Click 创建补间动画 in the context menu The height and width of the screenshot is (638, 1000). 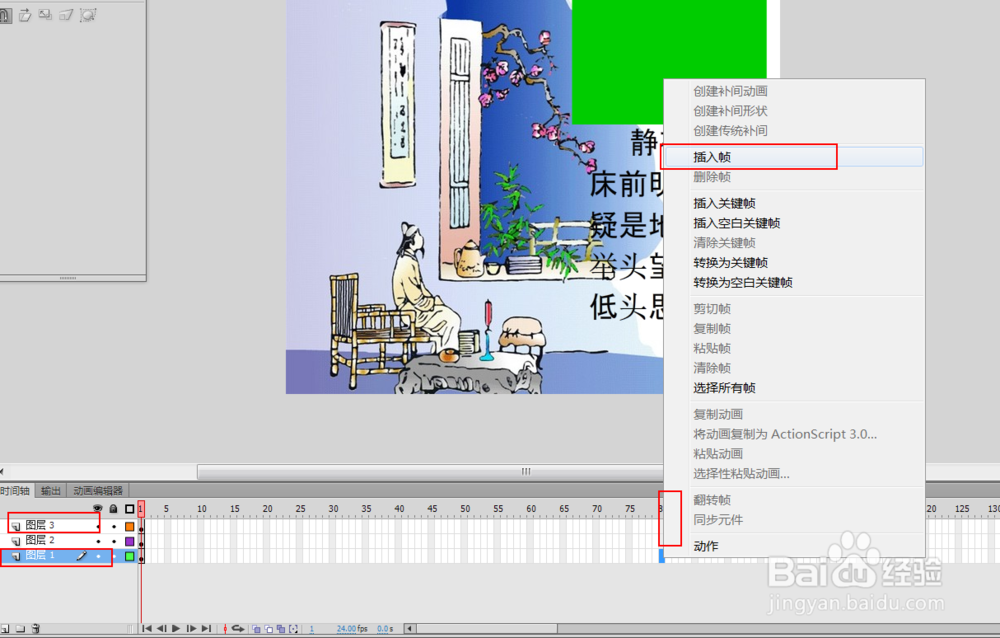point(793,91)
